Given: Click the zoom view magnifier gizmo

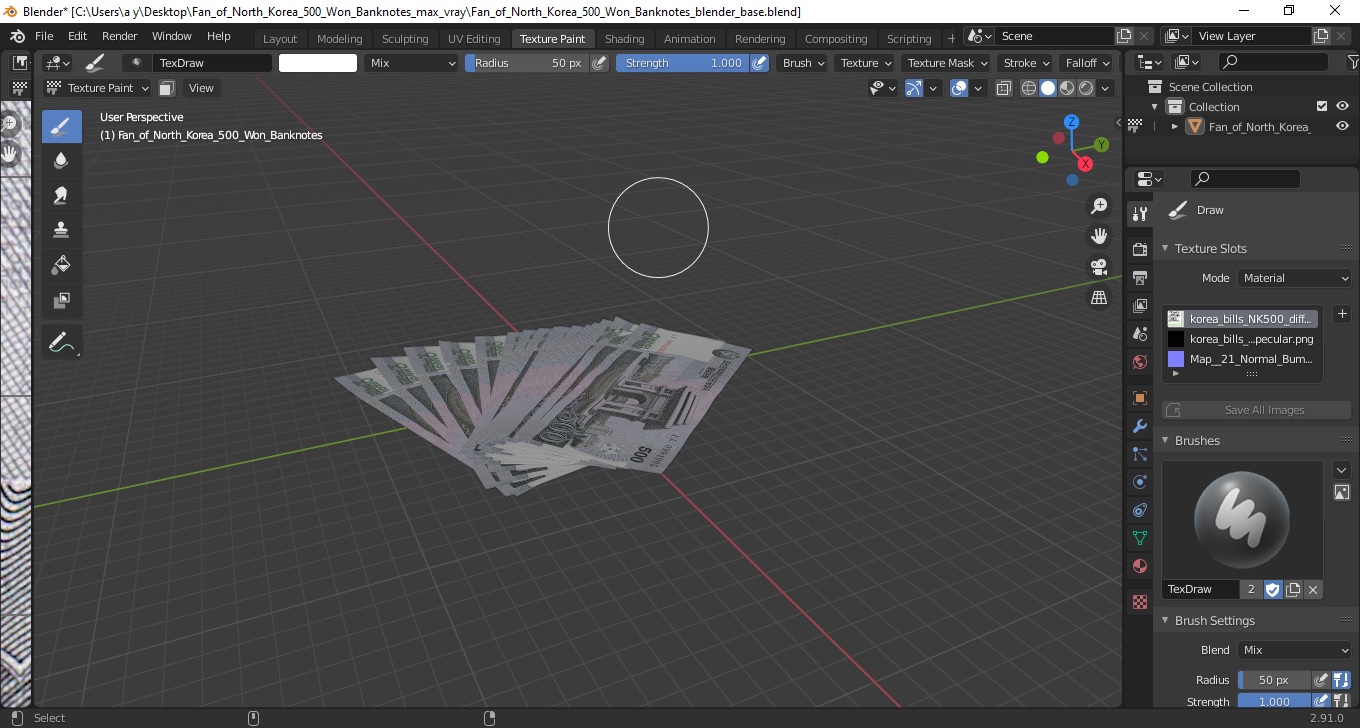Looking at the screenshot, I should (x=1099, y=205).
